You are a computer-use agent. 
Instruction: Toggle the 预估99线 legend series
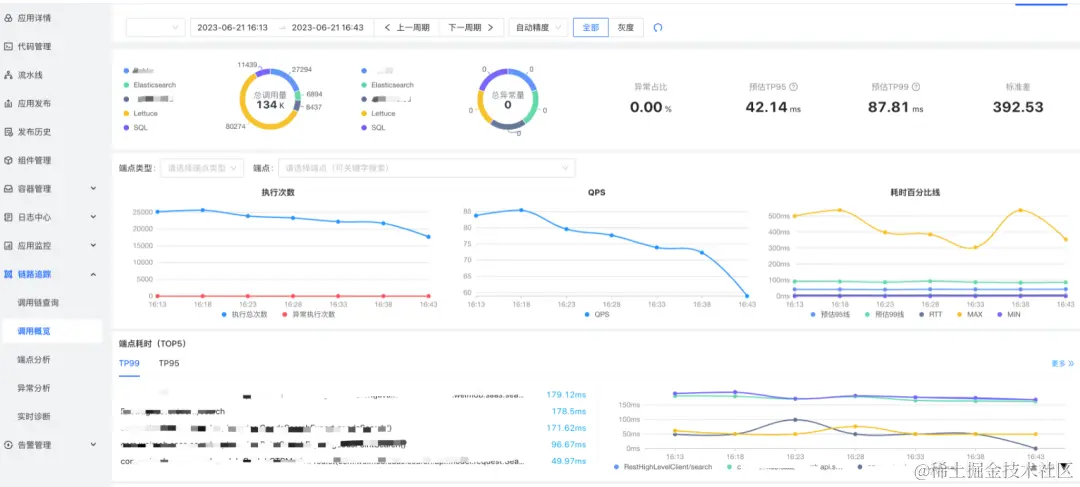[x=886, y=314]
